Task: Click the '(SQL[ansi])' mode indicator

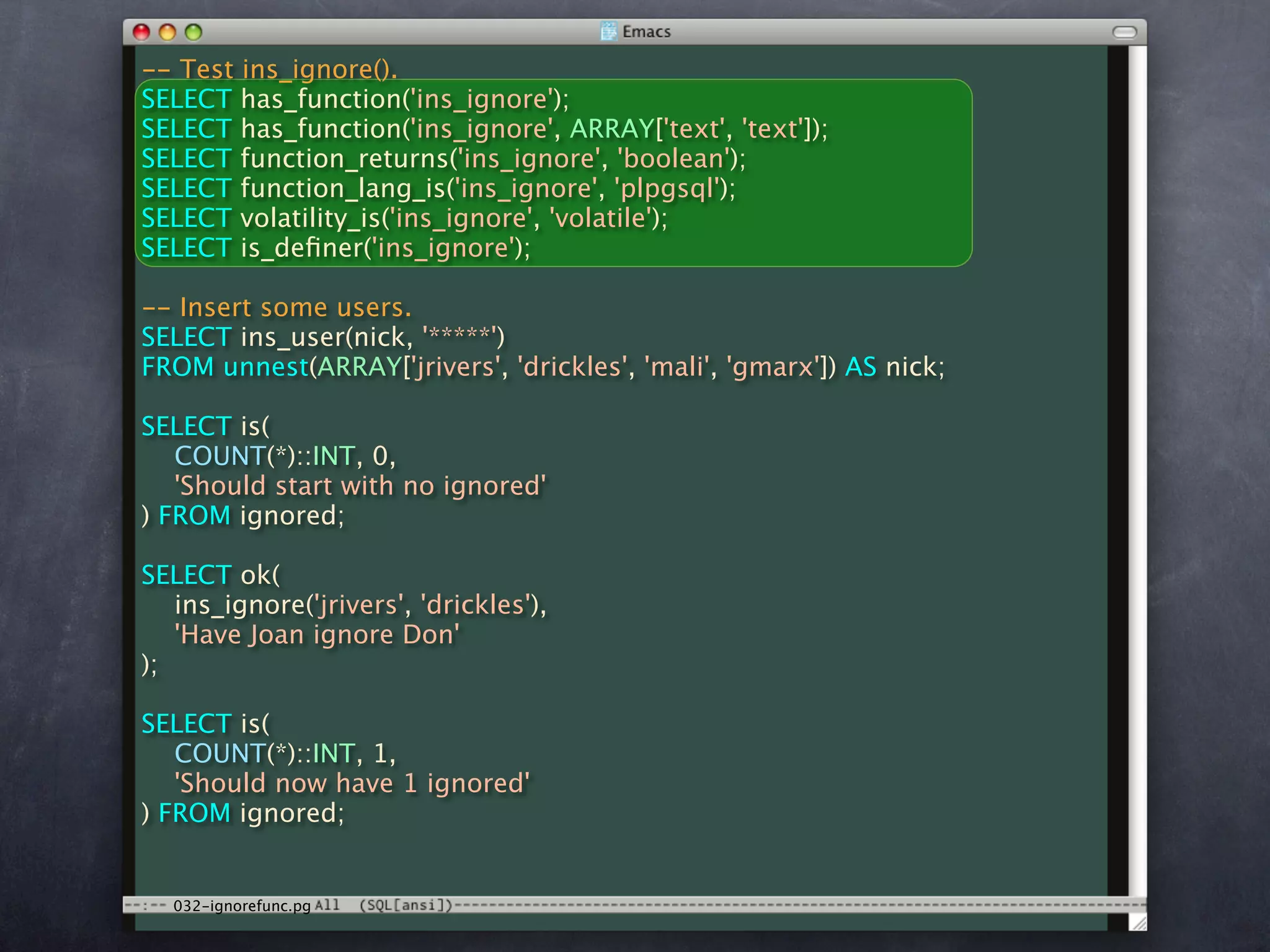Action: (x=406, y=906)
